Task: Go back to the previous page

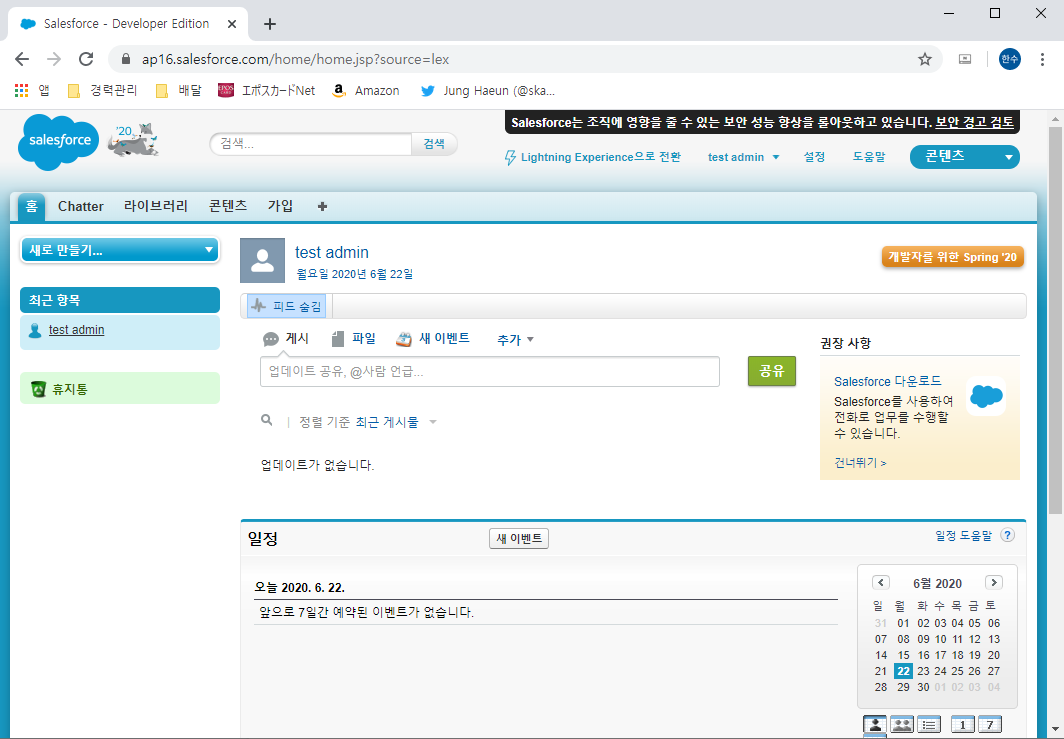Action: click(x=22, y=59)
